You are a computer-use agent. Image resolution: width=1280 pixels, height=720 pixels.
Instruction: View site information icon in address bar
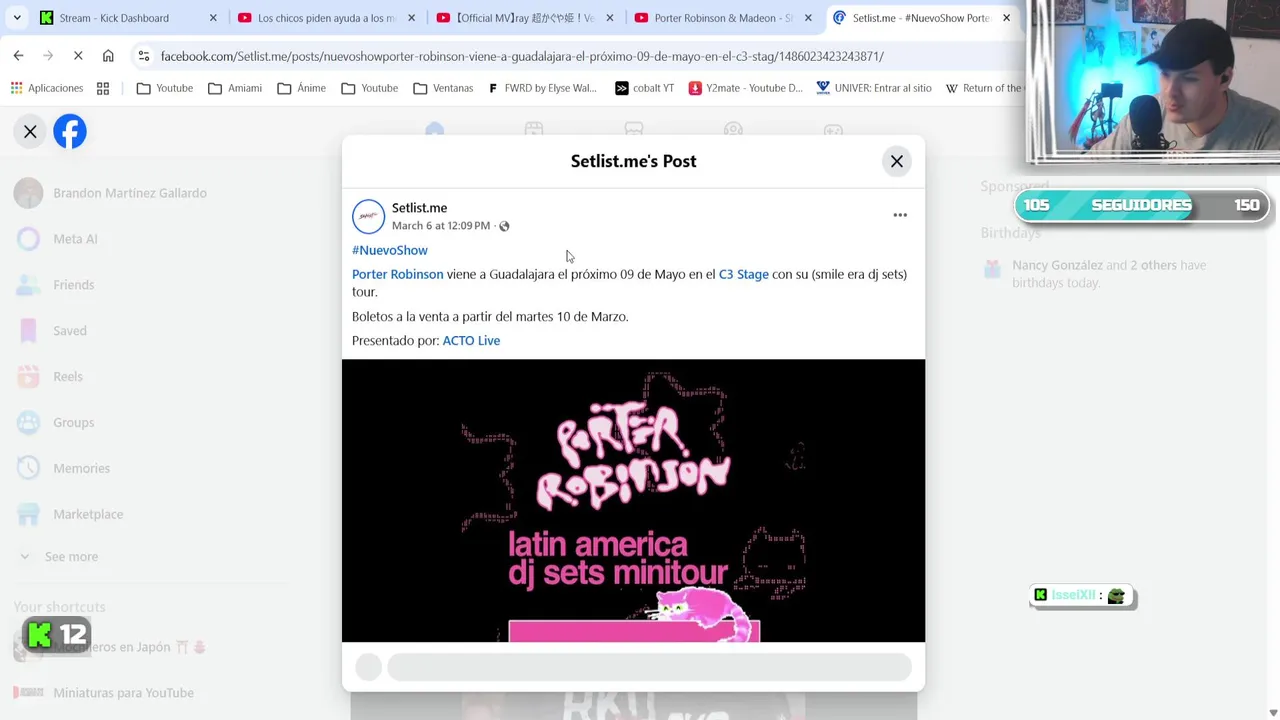144,56
